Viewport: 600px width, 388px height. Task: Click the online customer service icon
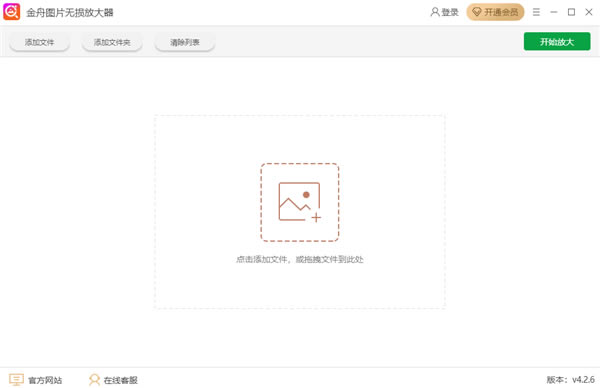94,380
